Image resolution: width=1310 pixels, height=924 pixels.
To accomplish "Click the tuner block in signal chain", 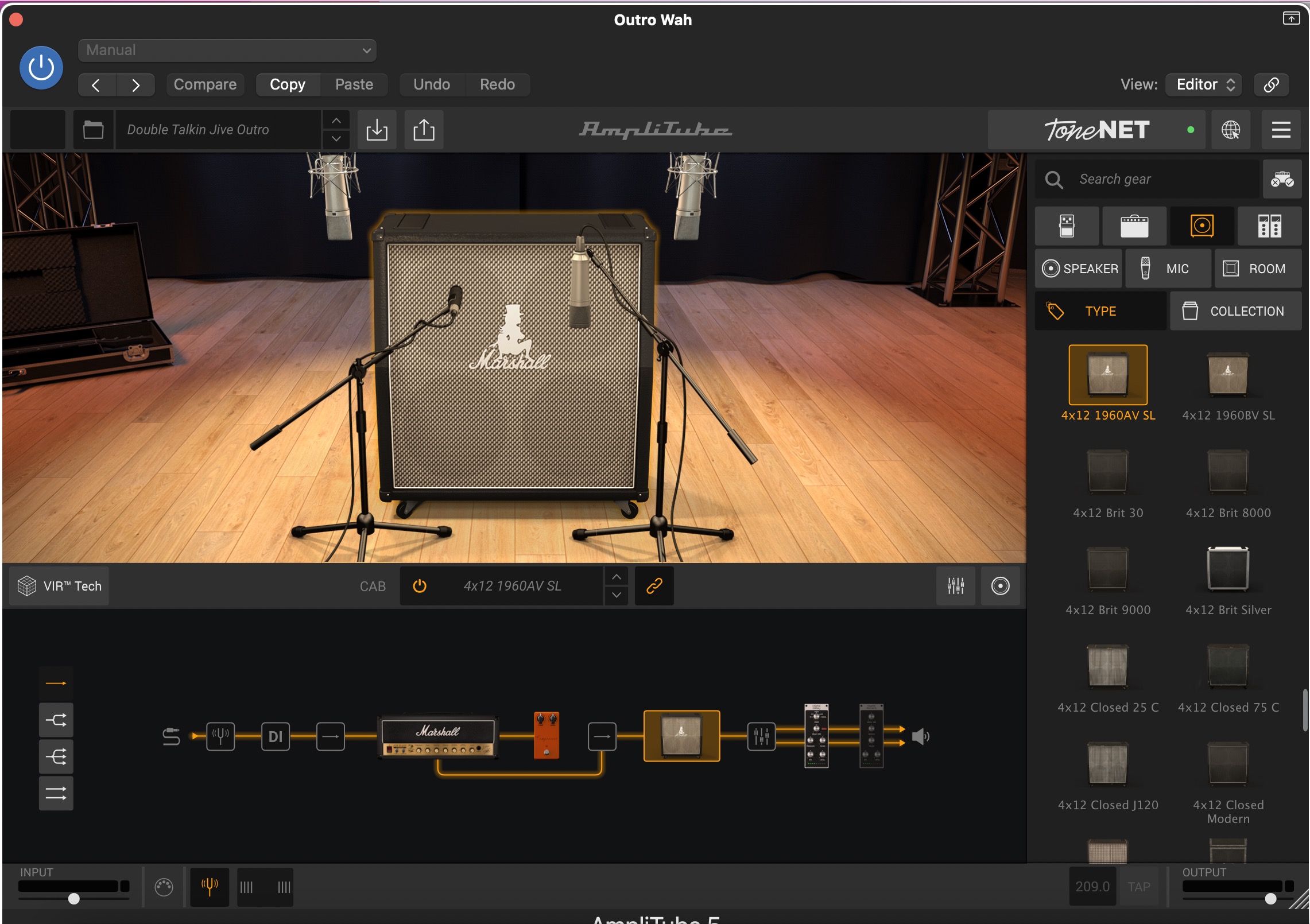I will click(220, 736).
